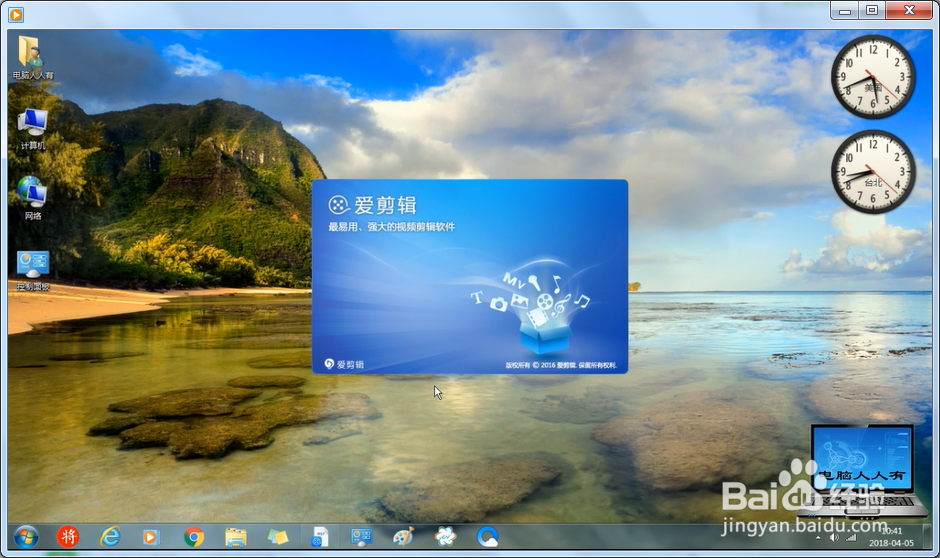The width and height of the screenshot is (940, 558).
Task: Select the 控制面板 desktop icon
Action: (33, 270)
